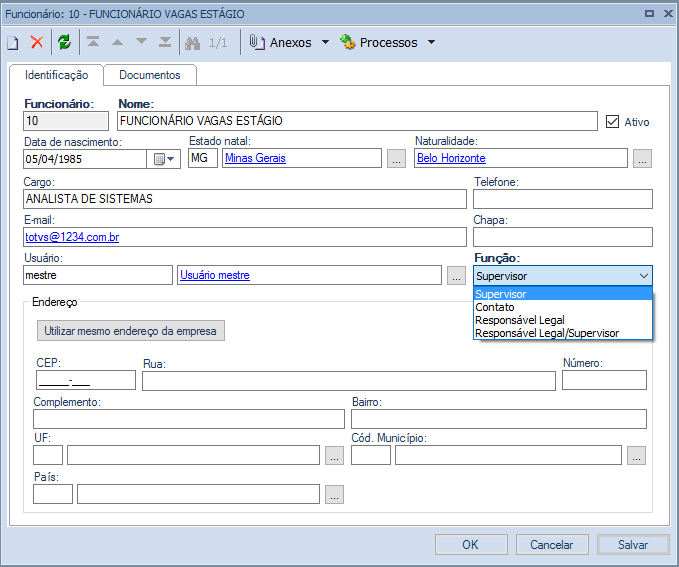The image size is (679, 567).
Task: Click the UF lookup ellipsis button
Action: click(334, 456)
